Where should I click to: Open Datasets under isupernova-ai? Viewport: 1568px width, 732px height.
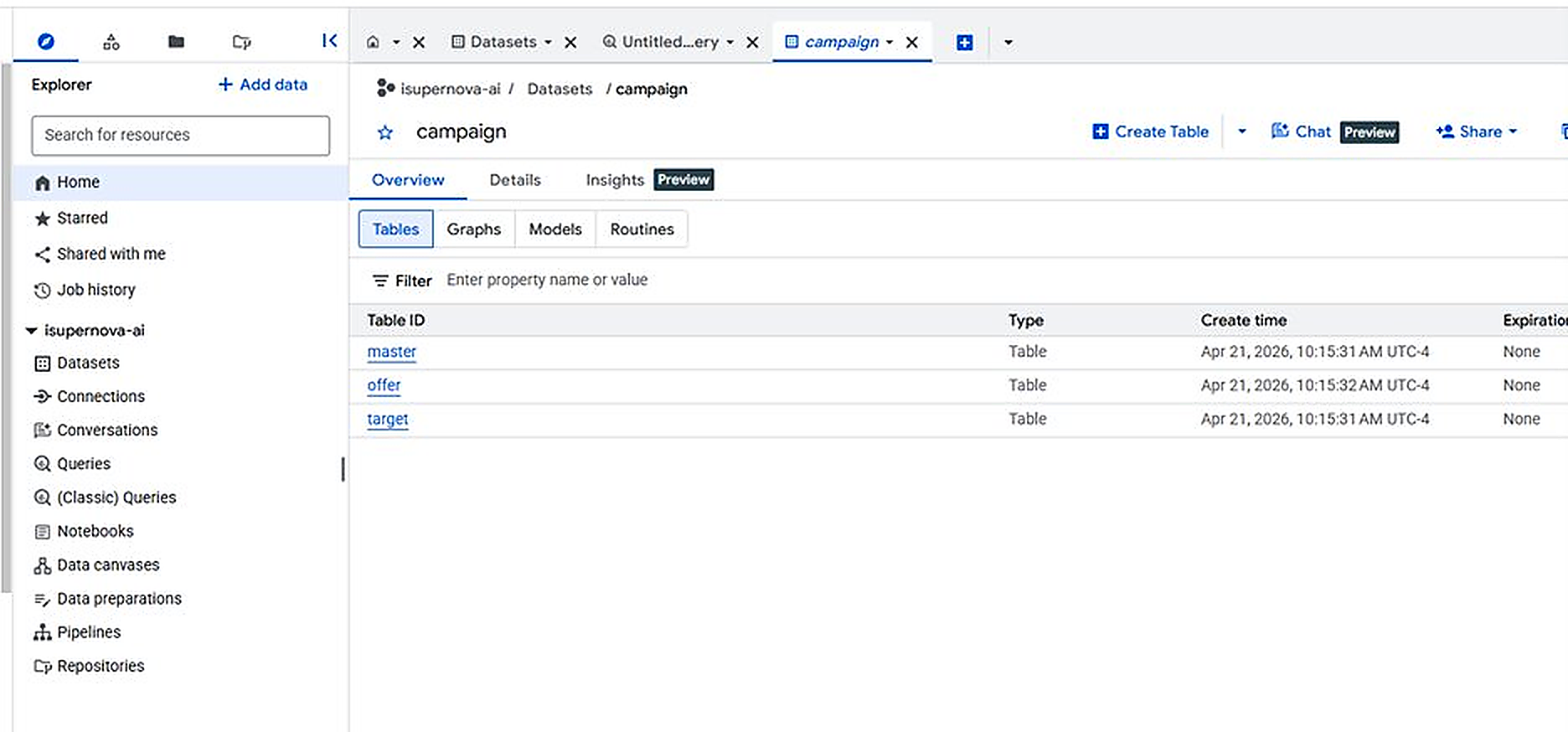(77, 363)
